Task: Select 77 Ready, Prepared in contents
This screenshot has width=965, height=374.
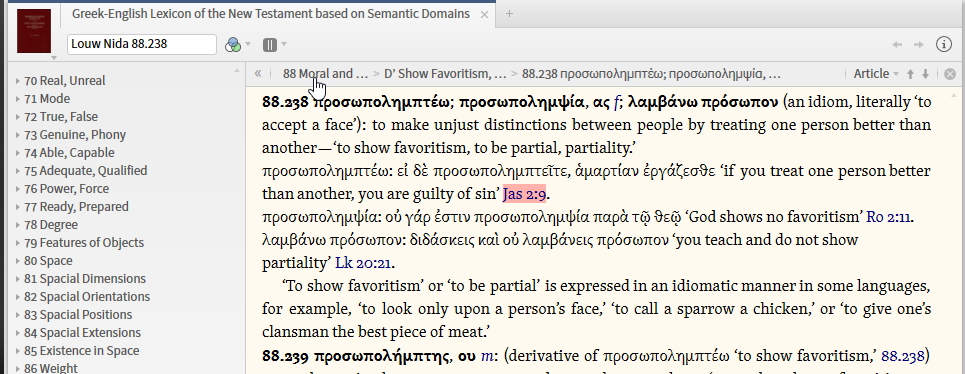Action: tap(76, 207)
